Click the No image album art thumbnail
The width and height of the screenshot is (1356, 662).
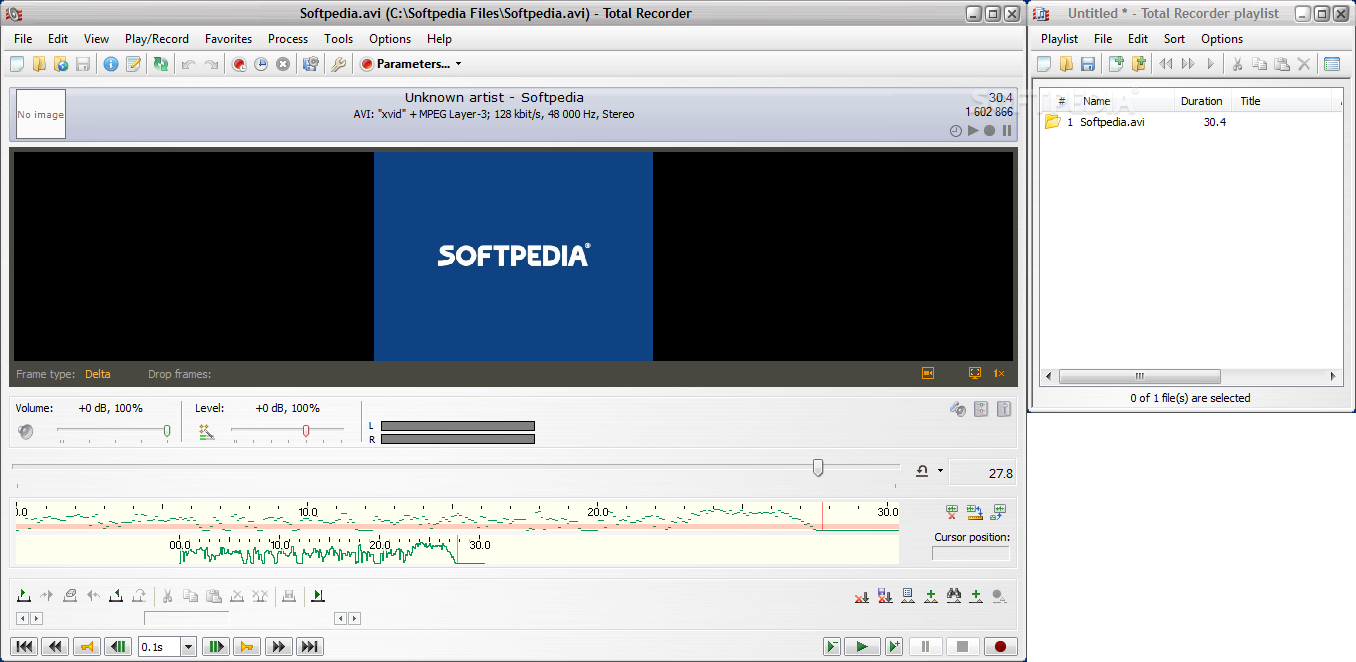pyautogui.click(x=41, y=114)
